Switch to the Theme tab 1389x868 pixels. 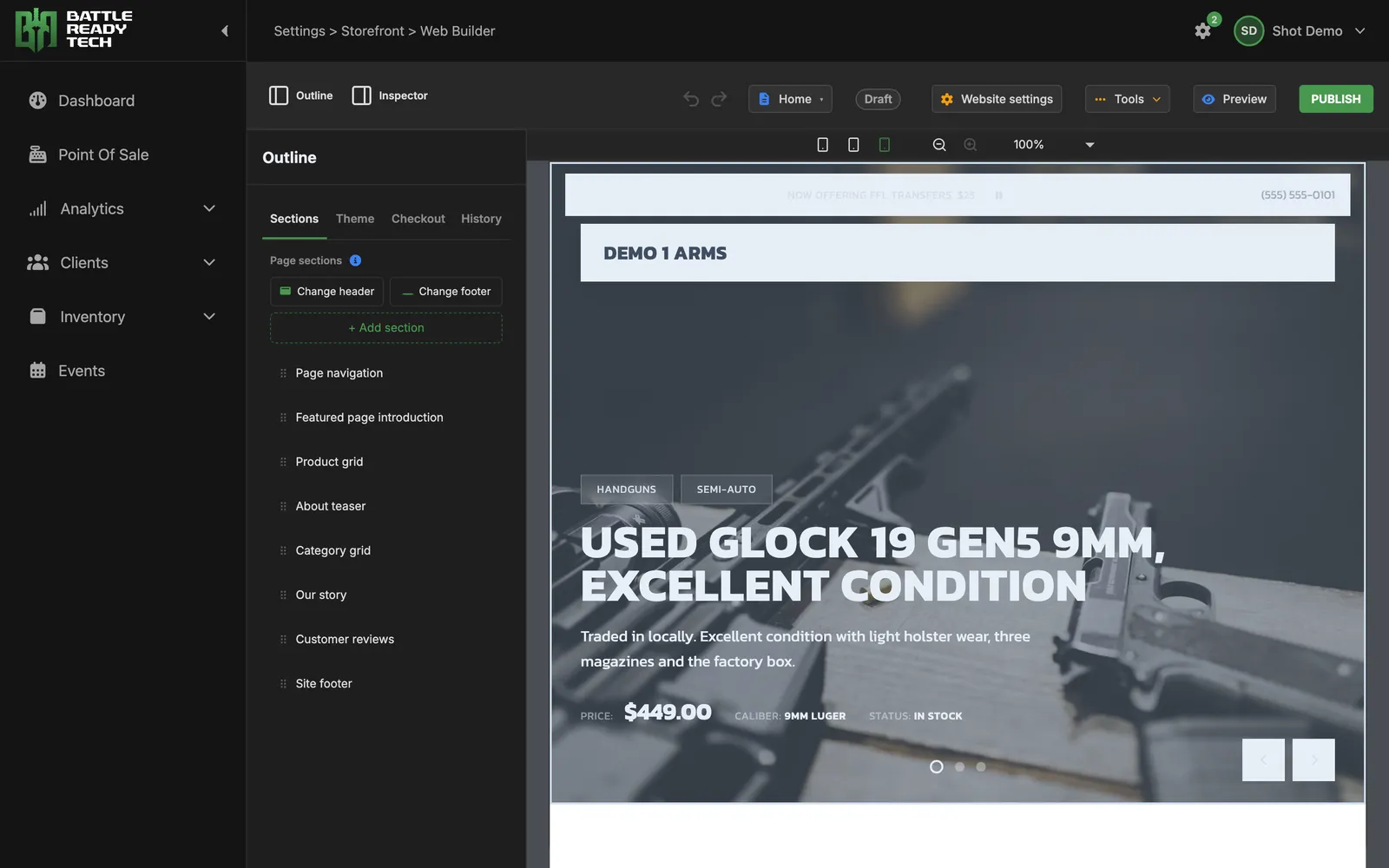click(355, 219)
